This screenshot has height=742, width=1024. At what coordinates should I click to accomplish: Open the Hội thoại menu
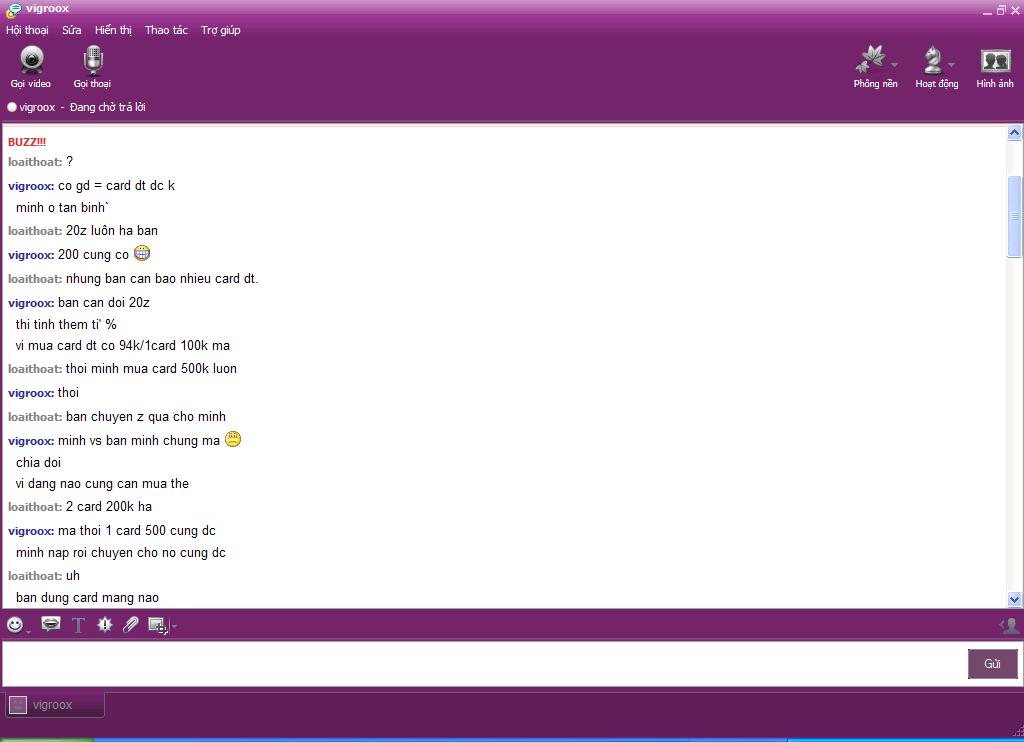(27, 30)
